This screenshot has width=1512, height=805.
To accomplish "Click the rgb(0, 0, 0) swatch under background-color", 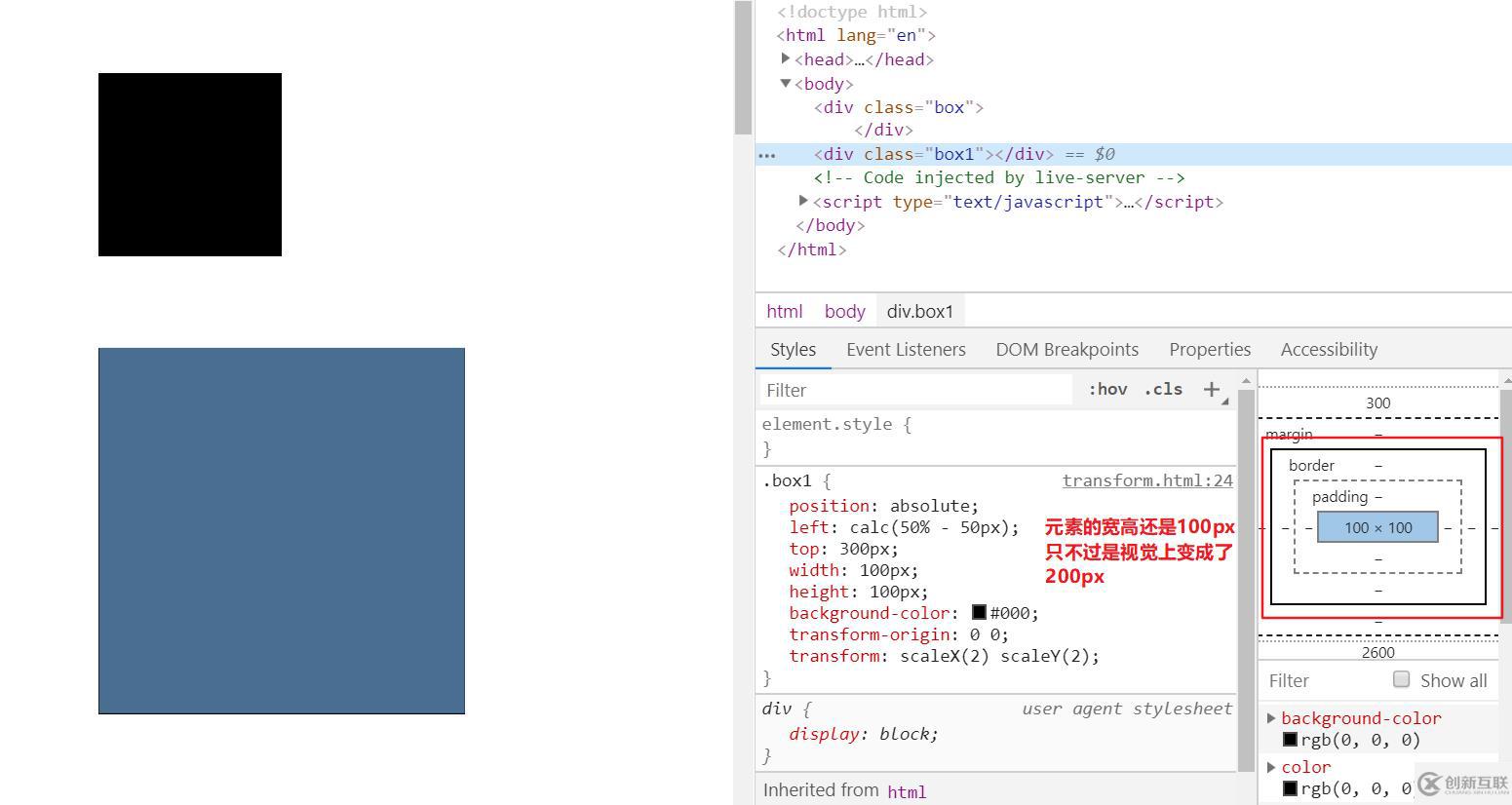I will point(1292,739).
